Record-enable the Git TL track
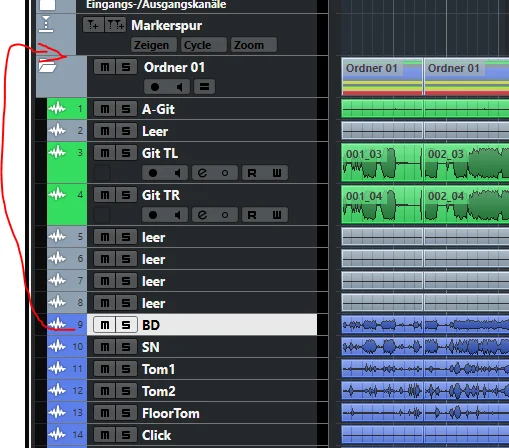The width and height of the screenshot is (509, 448). (153, 173)
